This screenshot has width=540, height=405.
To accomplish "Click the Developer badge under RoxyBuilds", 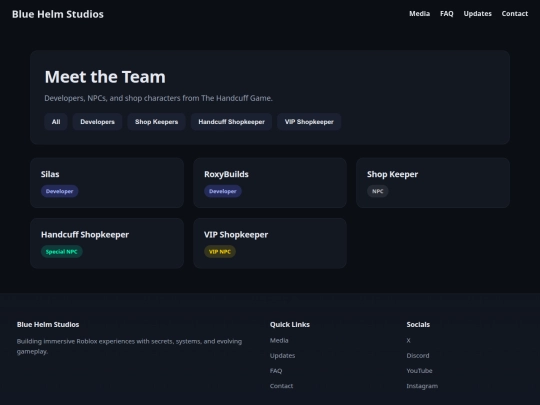I will coord(222,191).
